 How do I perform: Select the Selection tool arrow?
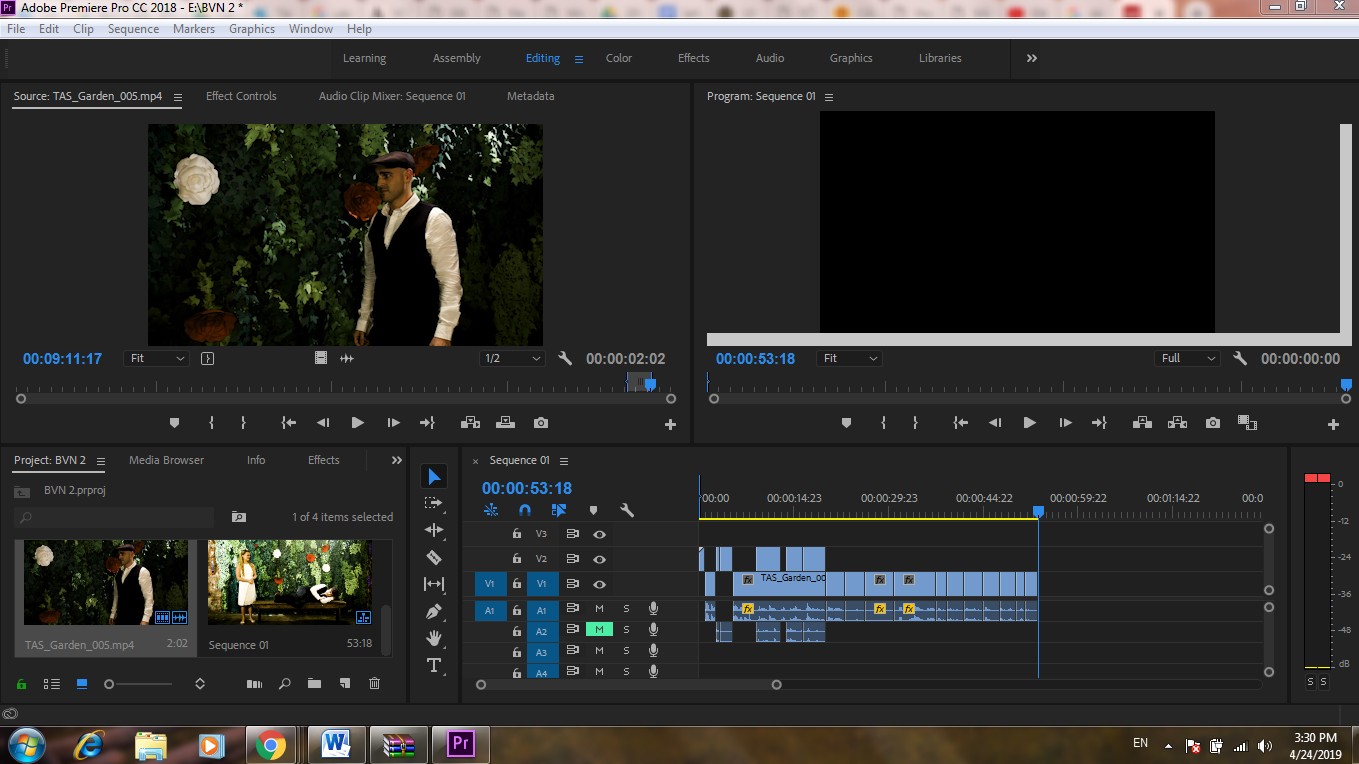pyautogui.click(x=434, y=477)
